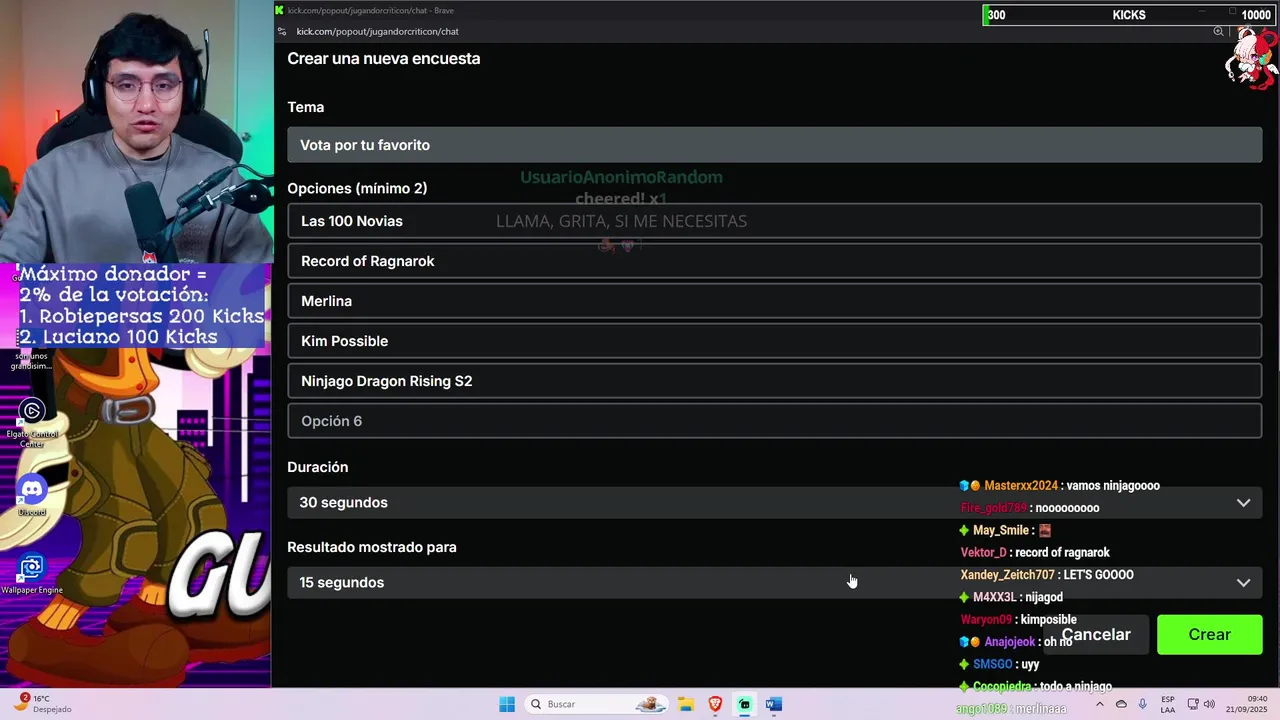
Task: Click the volume speaker tray icon
Action: coord(1209,704)
